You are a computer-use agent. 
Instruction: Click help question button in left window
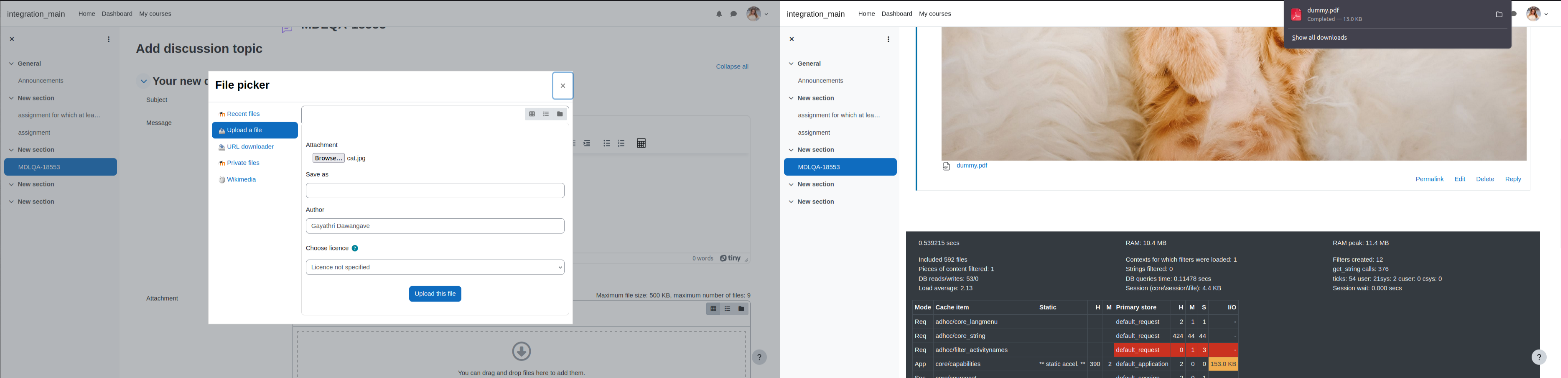[x=759, y=358]
